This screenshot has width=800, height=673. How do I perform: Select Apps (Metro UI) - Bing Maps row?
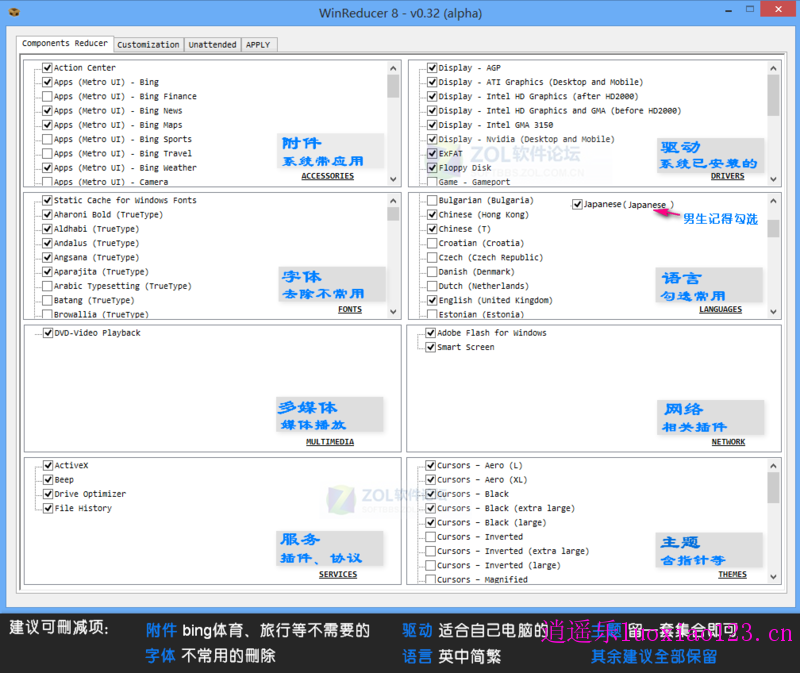tap(118, 124)
